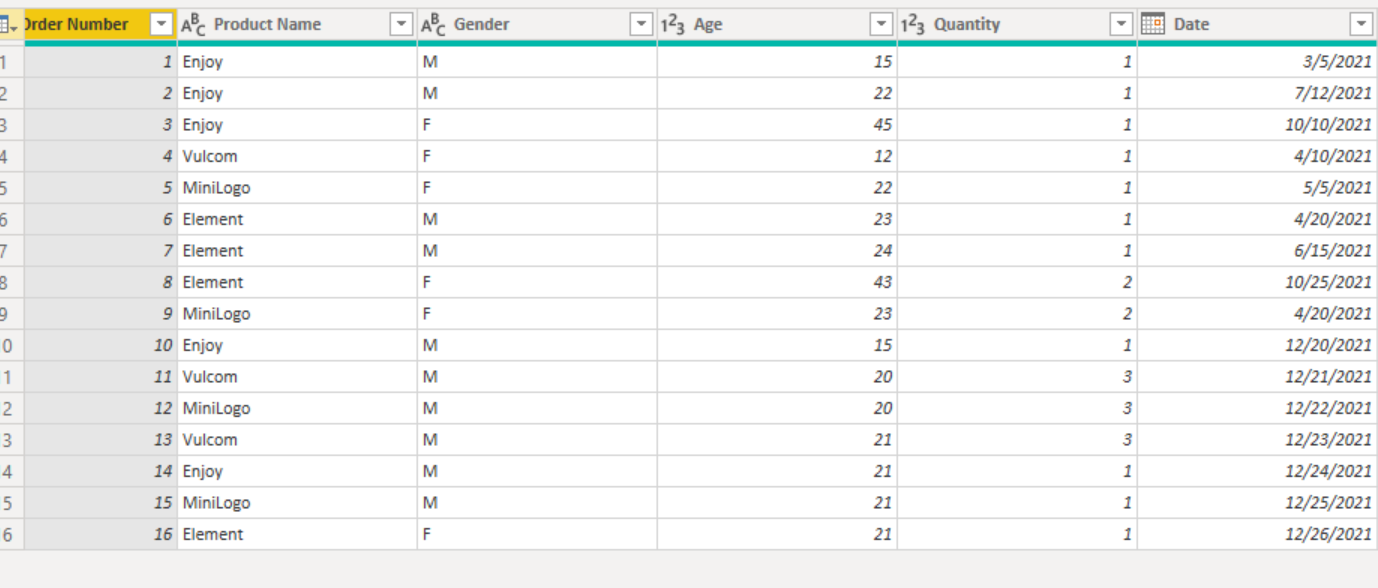
Task: Select the Age column header
Action: click(777, 25)
